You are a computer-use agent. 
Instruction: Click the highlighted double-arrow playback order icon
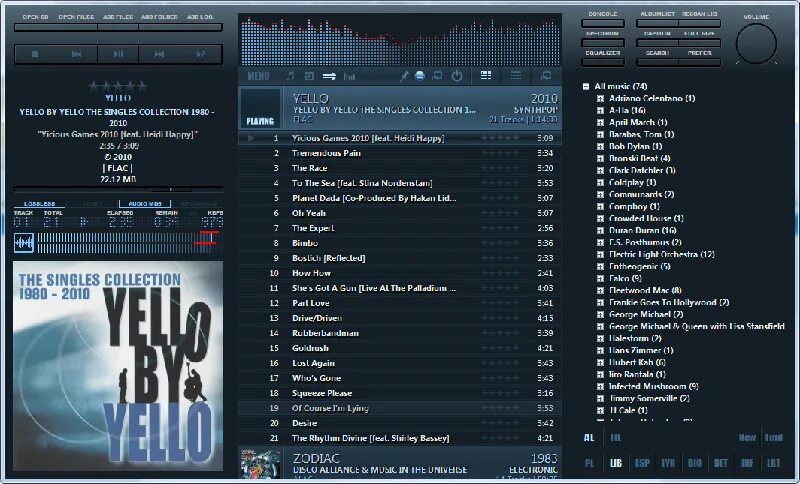tap(329, 77)
